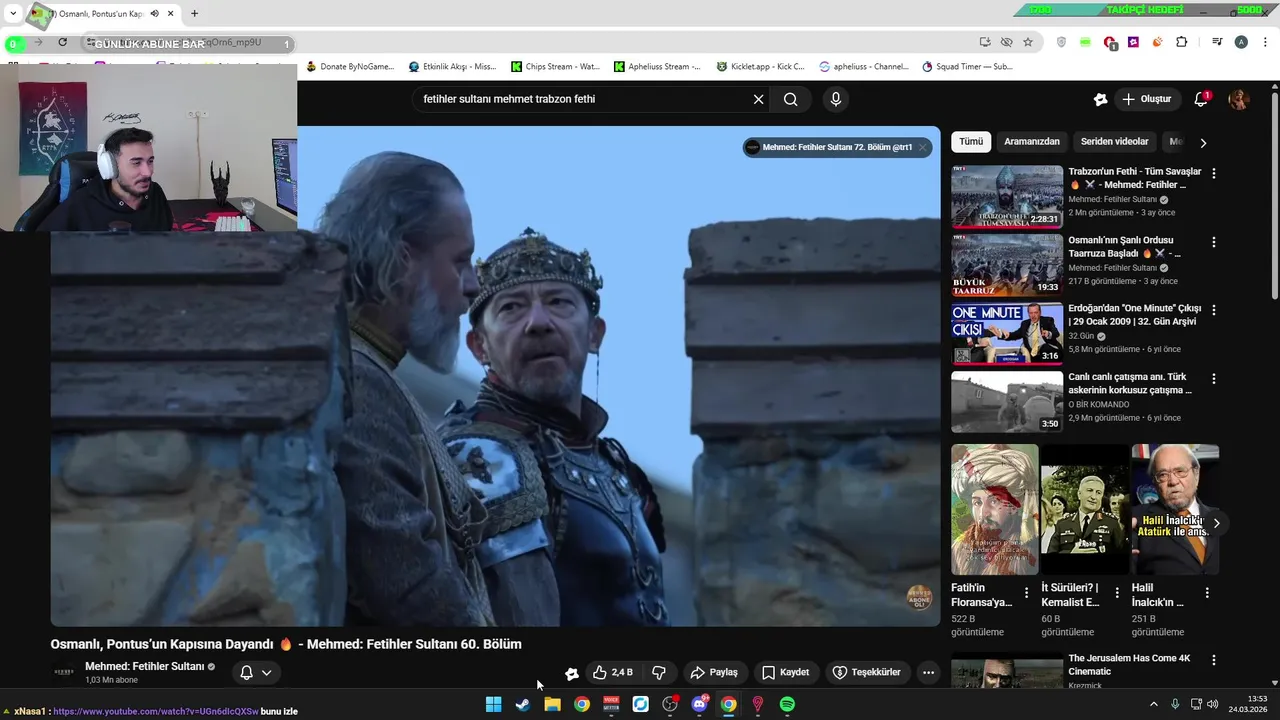Click the page vertical scrollbar

tap(1274, 195)
